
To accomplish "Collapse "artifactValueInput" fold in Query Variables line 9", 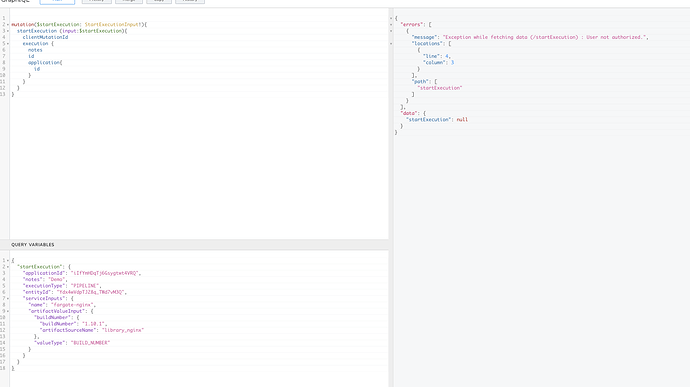I will (x=7, y=311).
